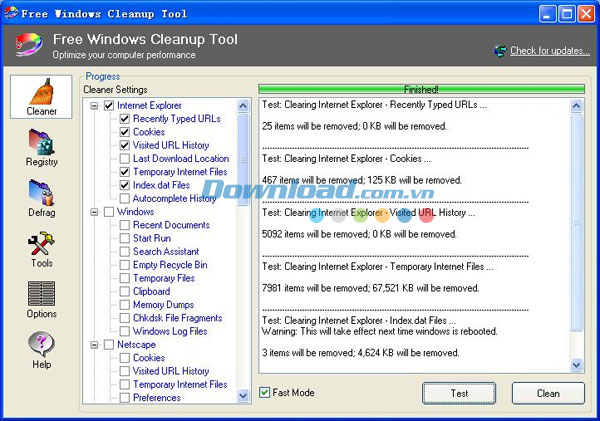This screenshot has height=421, width=600.
Task: Click settings list scroll up arrow
Action: [243, 106]
